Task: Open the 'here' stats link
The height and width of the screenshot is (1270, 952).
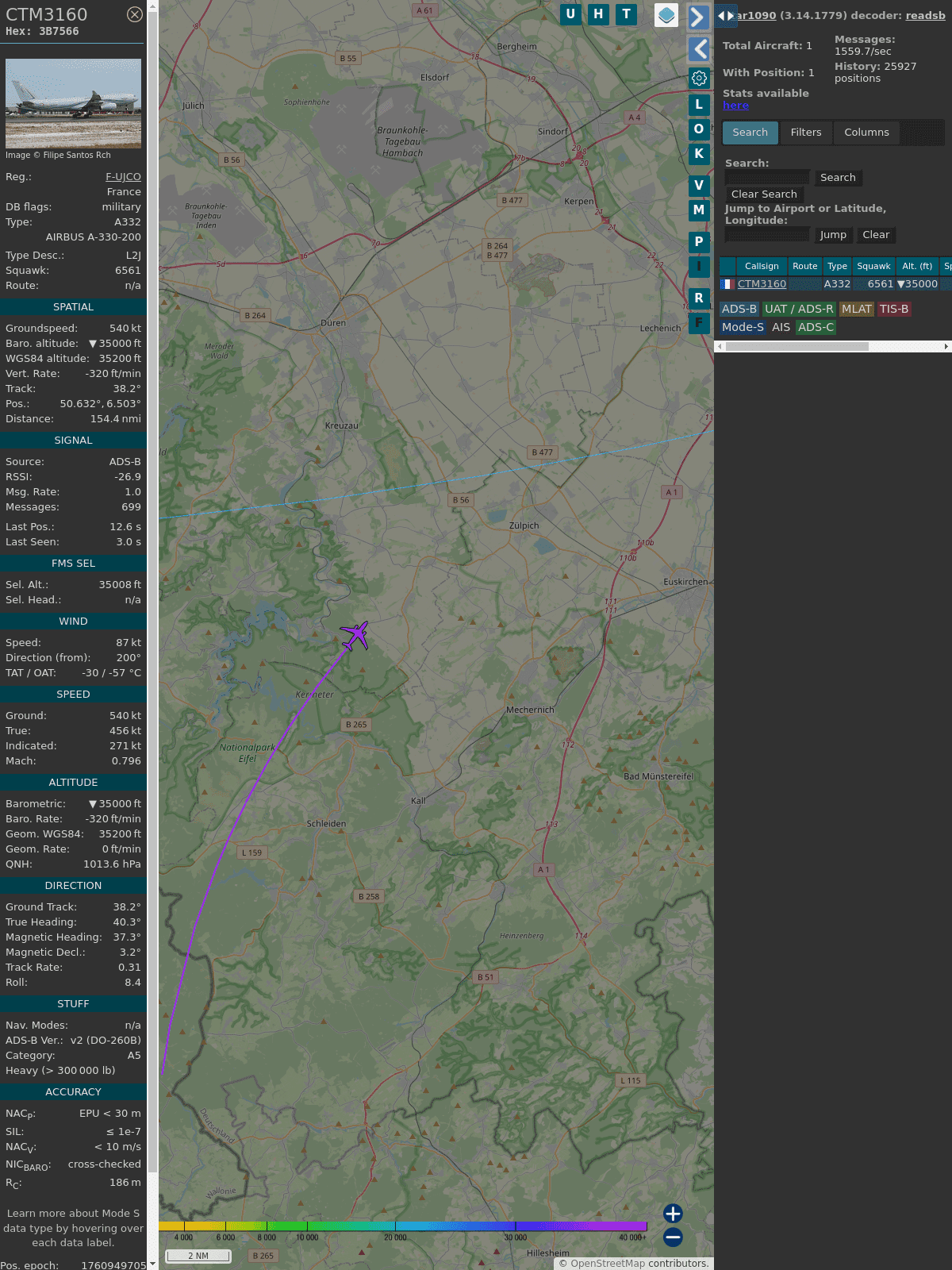Action: pyautogui.click(x=735, y=106)
